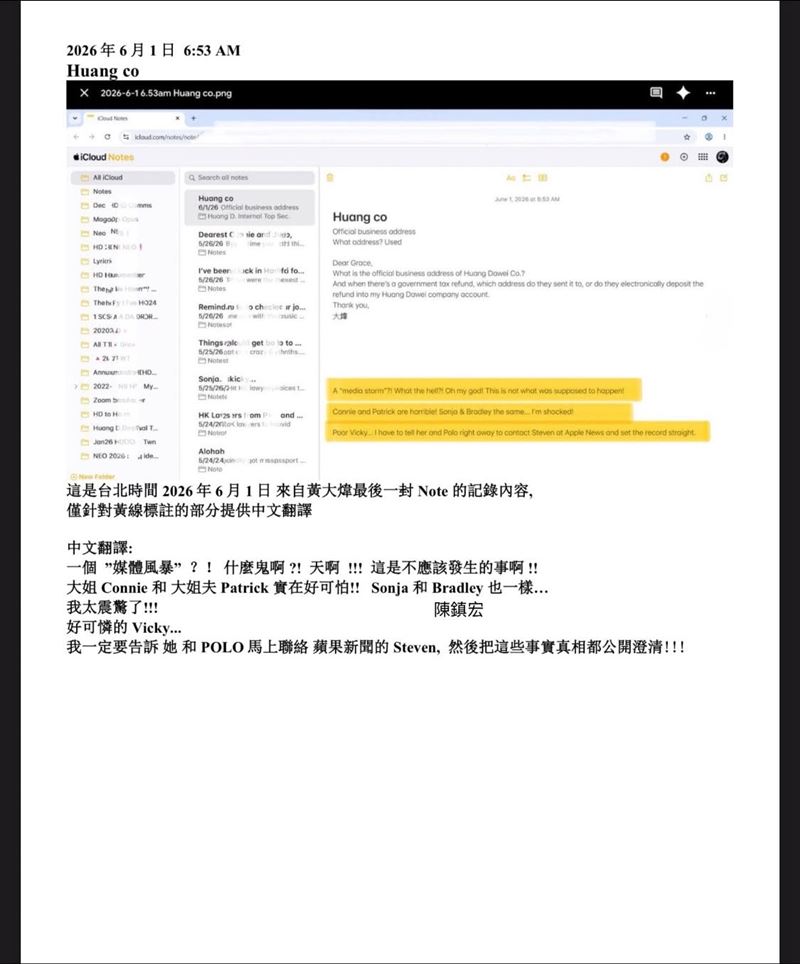Image resolution: width=800 pixels, height=964 pixels.
Task: Bookmark the page with the star icon
Action: tap(687, 136)
